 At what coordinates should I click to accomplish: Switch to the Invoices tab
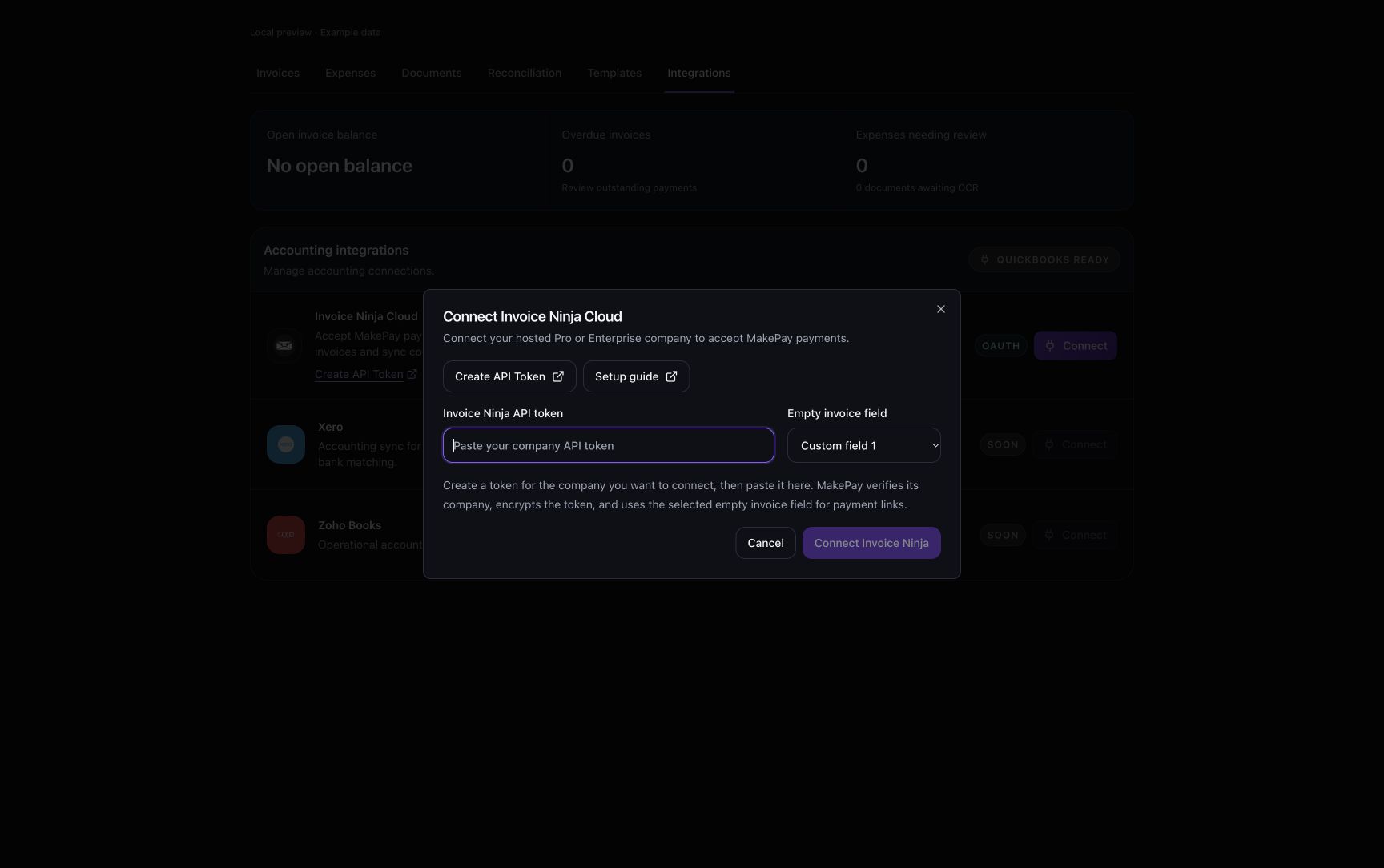[278, 73]
